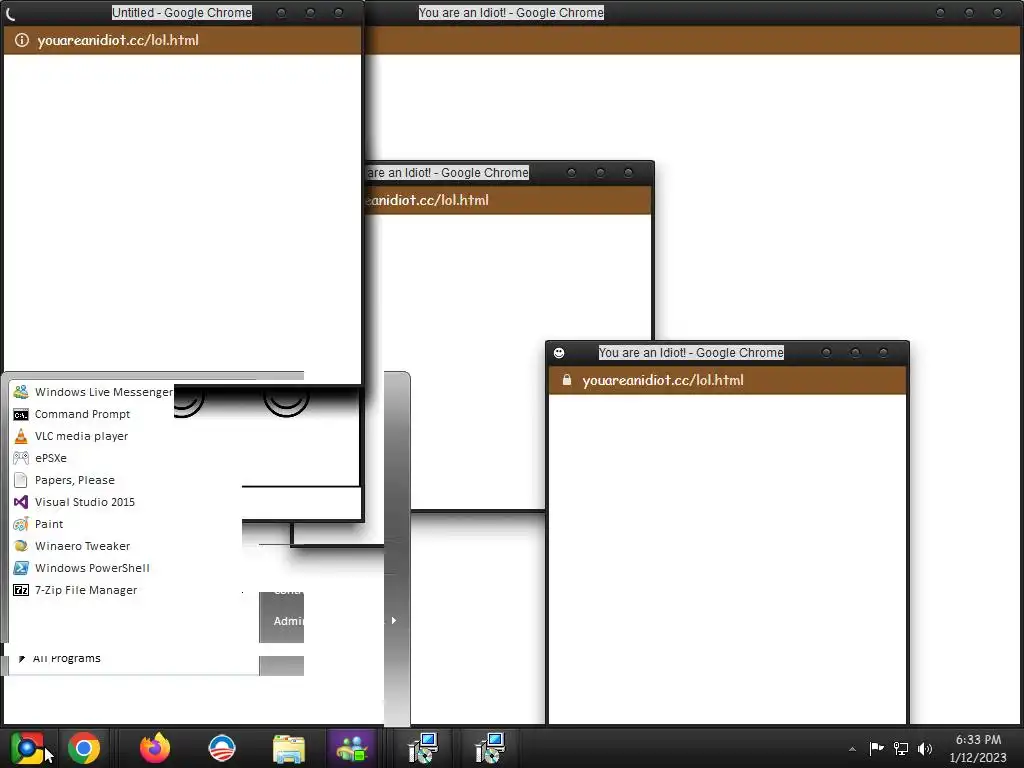Maximize the middle Idiot window
This screenshot has width=1024, height=768.
click(x=600, y=172)
